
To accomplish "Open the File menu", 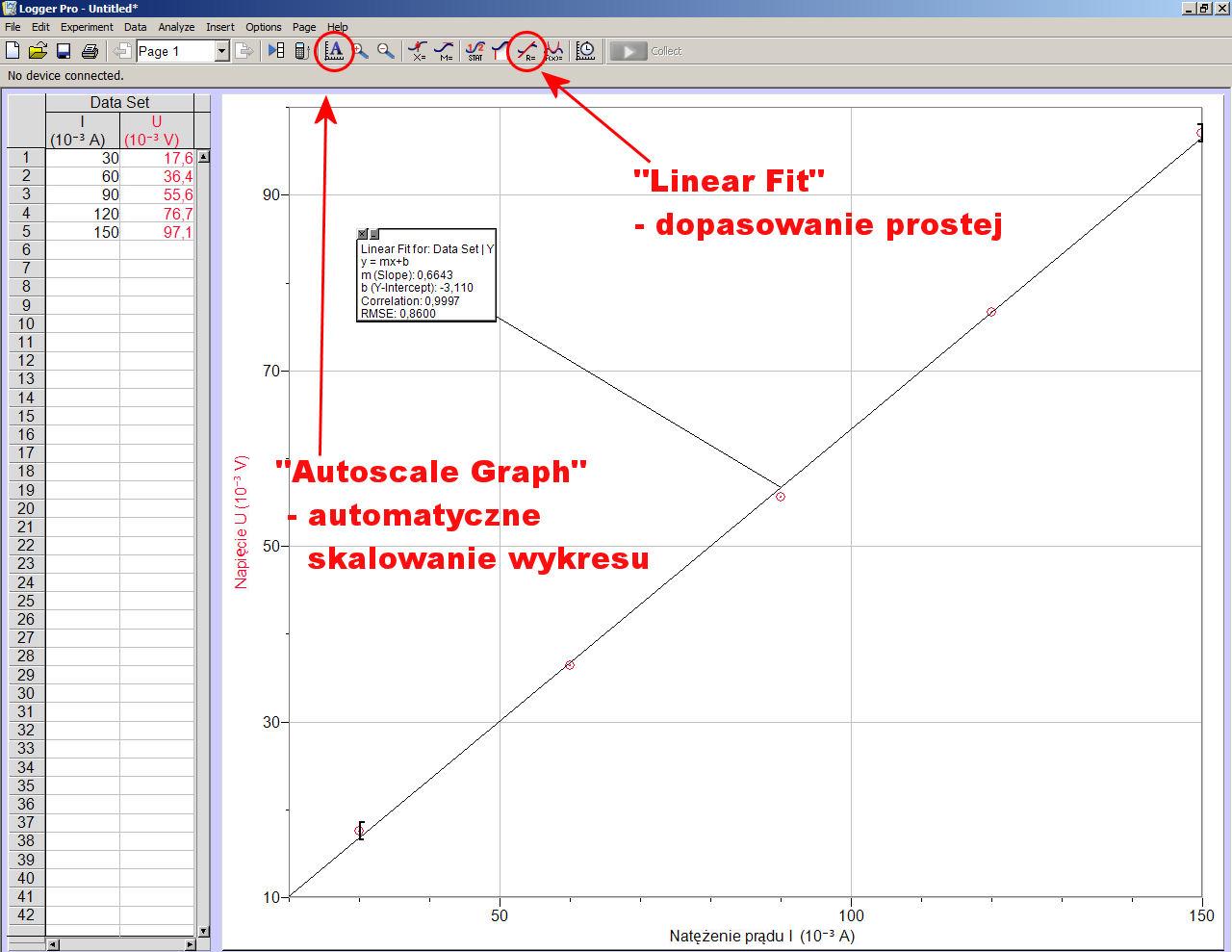I will point(13,27).
